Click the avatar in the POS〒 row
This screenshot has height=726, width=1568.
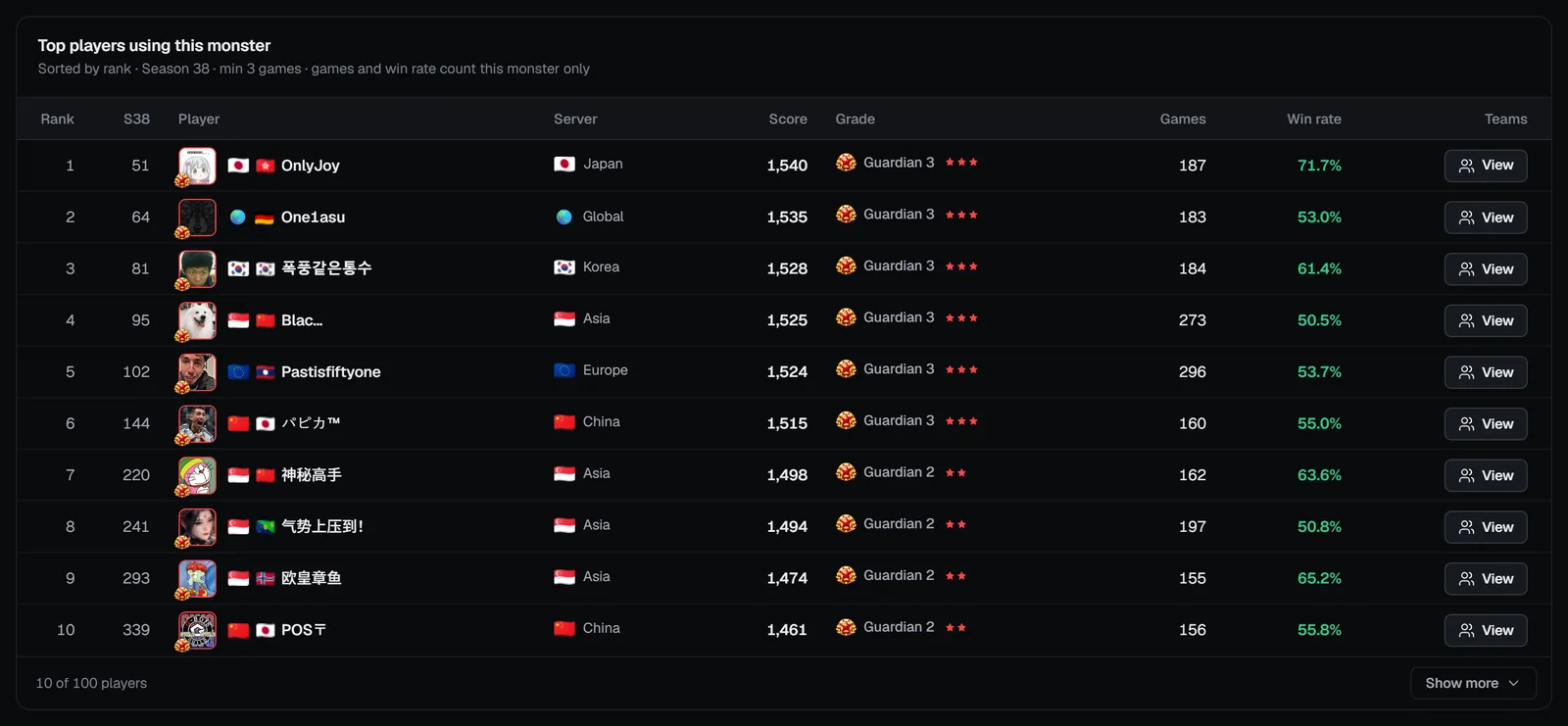click(x=197, y=630)
